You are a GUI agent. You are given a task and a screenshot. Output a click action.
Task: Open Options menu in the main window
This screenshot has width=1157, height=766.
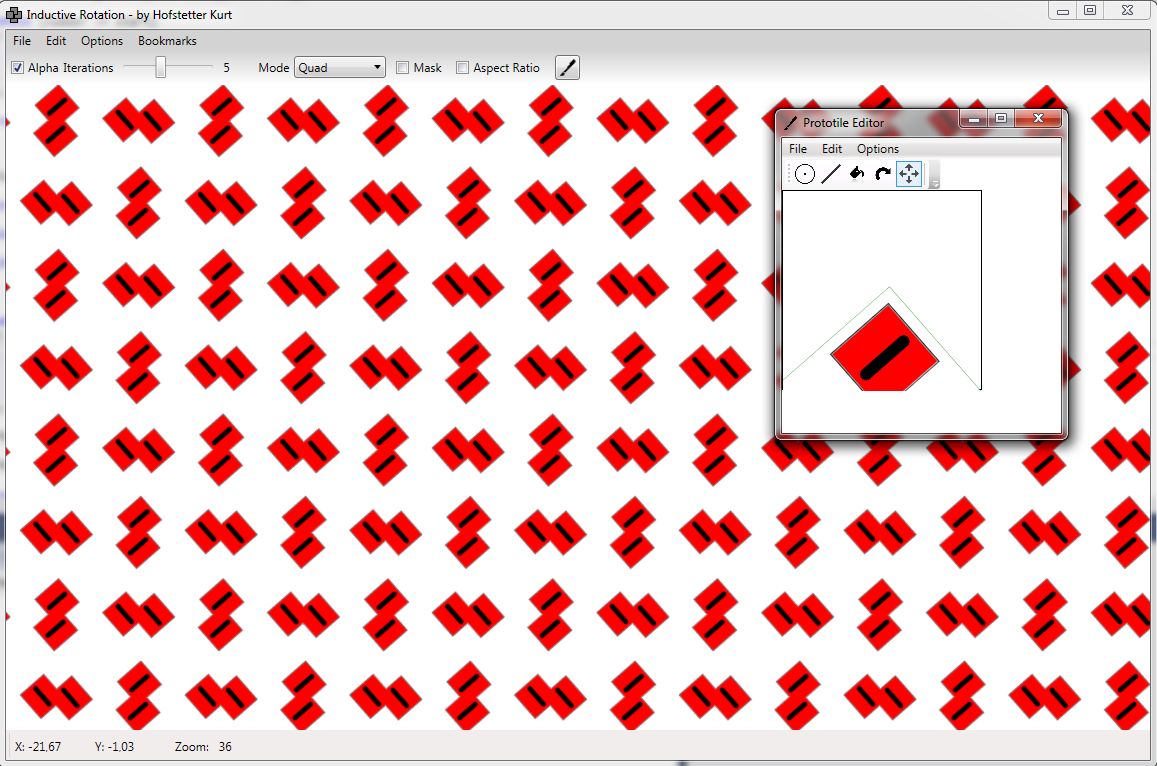pyautogui.click(x=102, y=41)
